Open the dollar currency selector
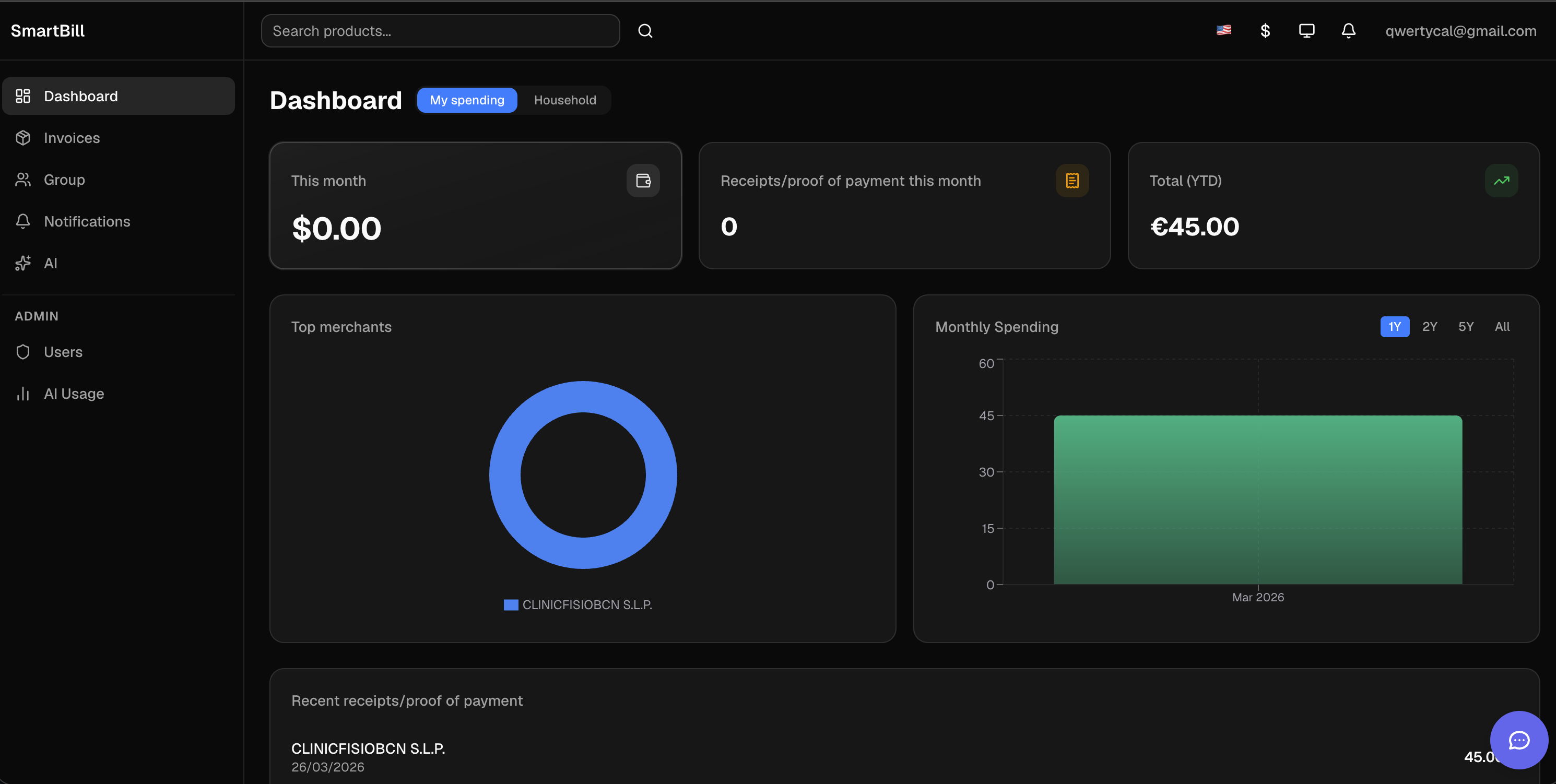 tap(1265, 31)
